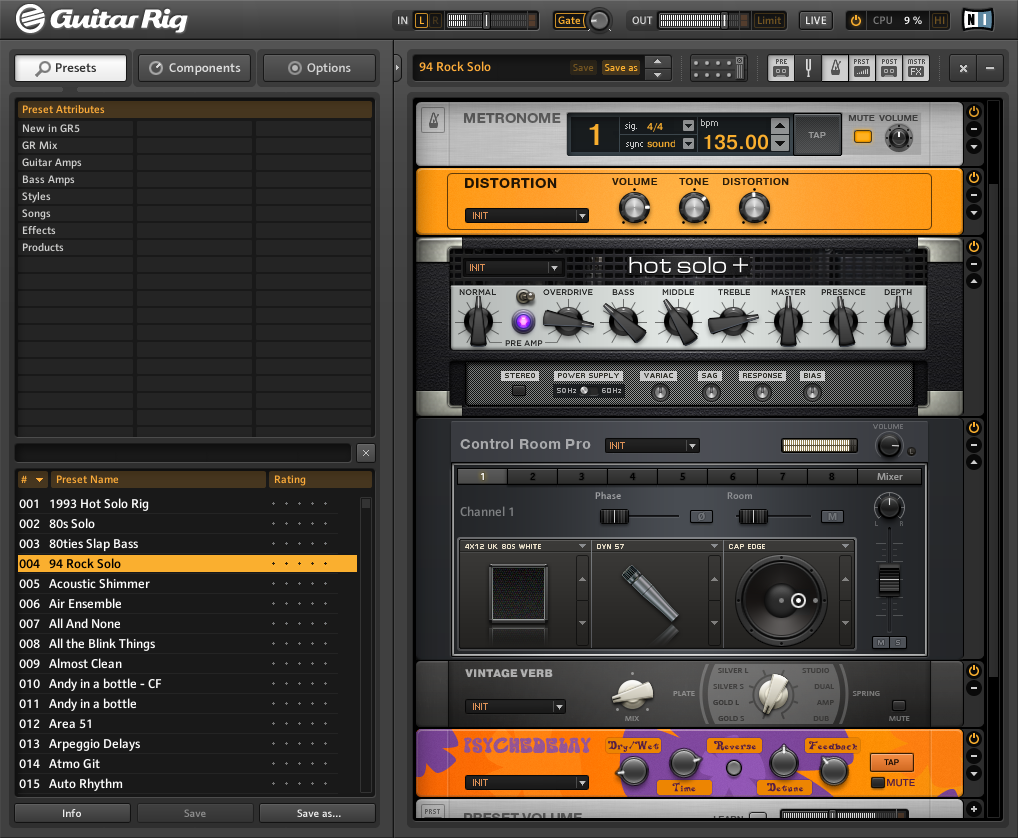Remove the Hot Solo+ amp with minus
Image resolution: width=1018 pixels, height=838 pixels.
coord(974,264)
